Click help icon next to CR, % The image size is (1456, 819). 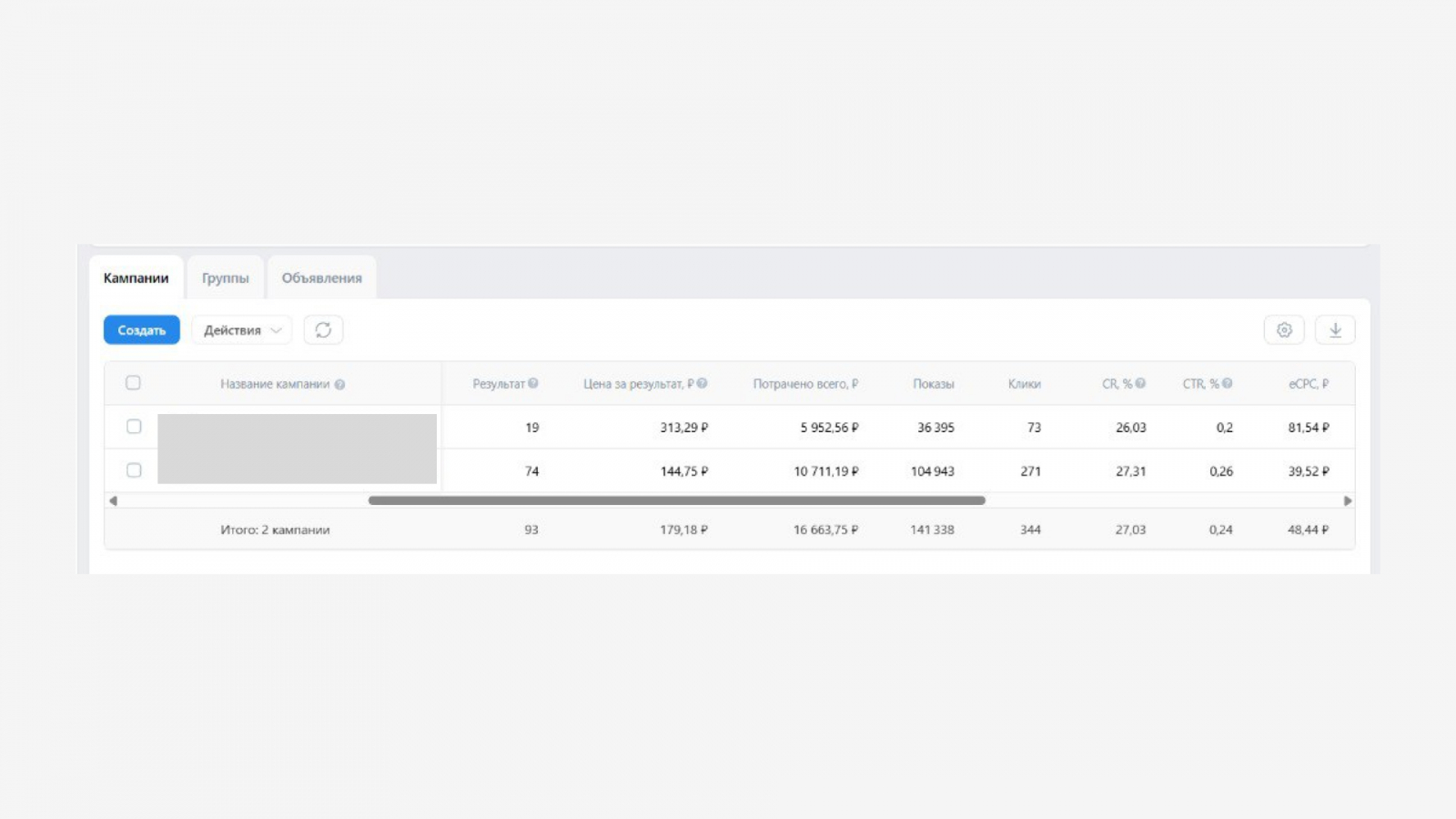[1140, 383]
